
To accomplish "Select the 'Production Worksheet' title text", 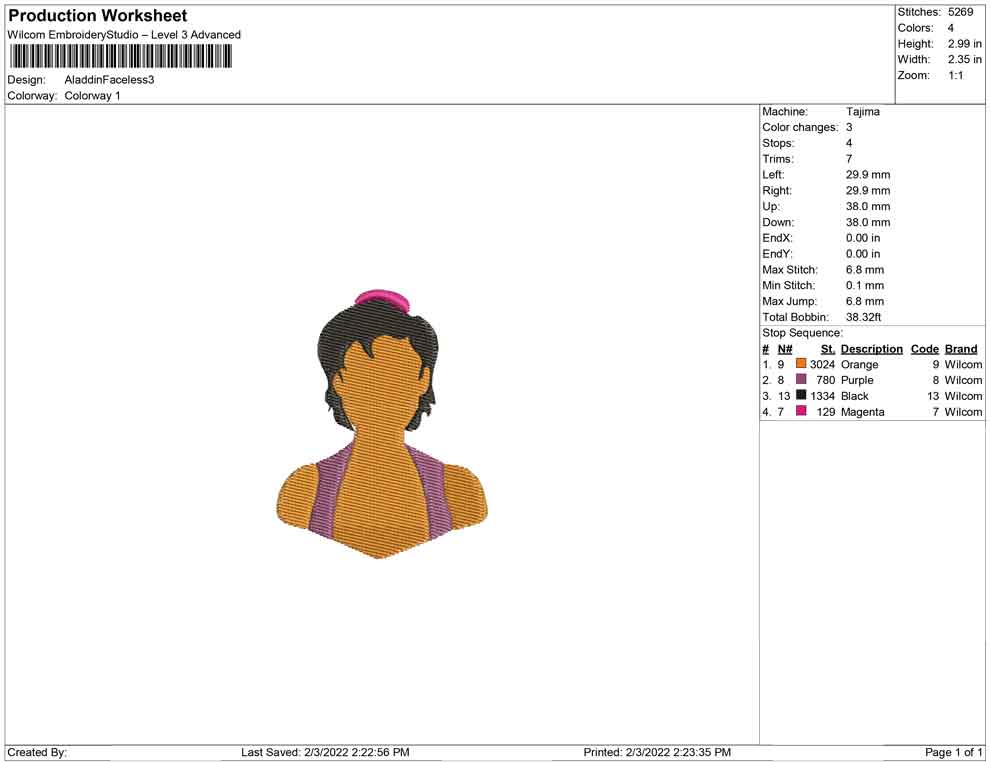I will (98, 15).
